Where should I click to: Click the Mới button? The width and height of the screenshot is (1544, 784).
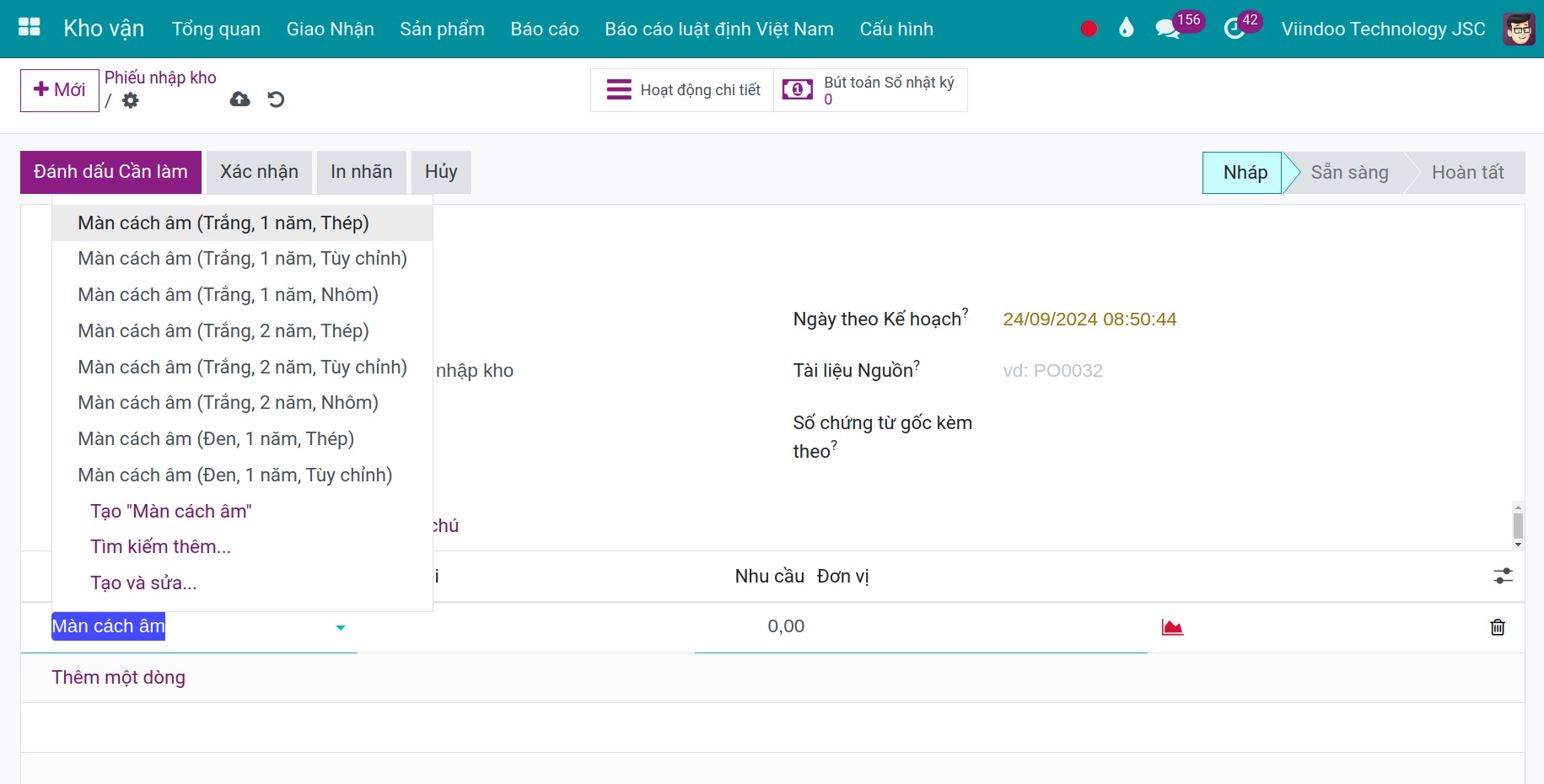pos(60,90)
